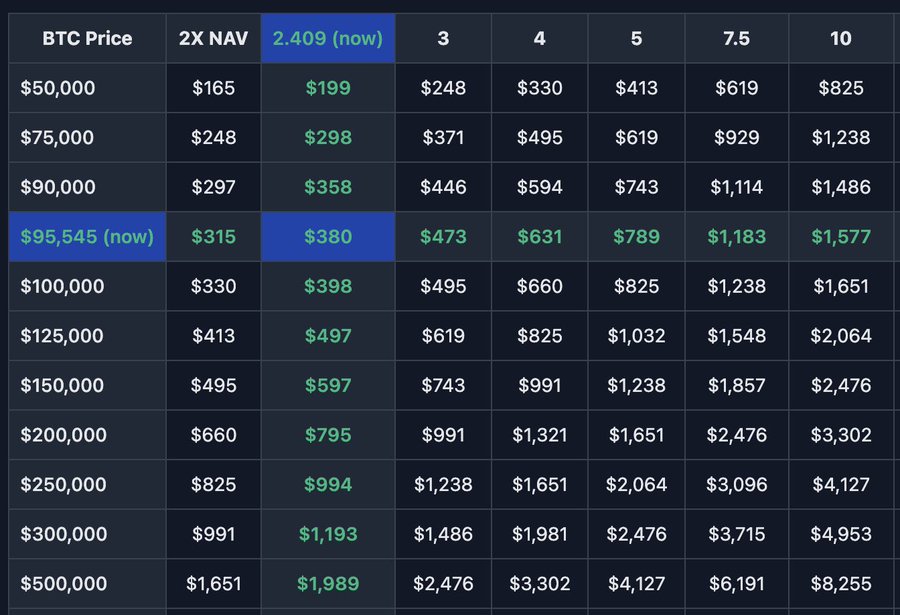Click the highlighted 2.409 (now) header
Image resolution: width=900 pixels, height=615 pixels.
tap(328, 38)
